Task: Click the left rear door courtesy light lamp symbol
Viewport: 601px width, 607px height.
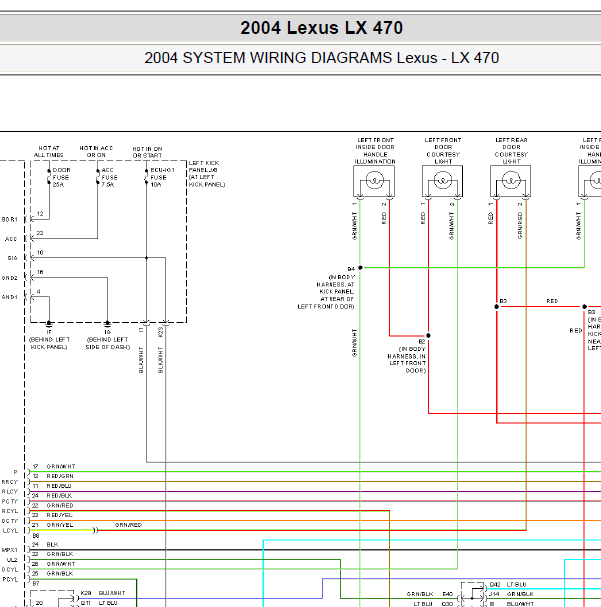Action: pos(510,181)
